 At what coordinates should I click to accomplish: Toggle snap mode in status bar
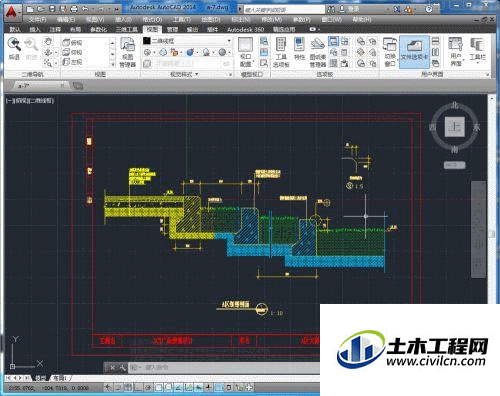click(x=118, y=388)
